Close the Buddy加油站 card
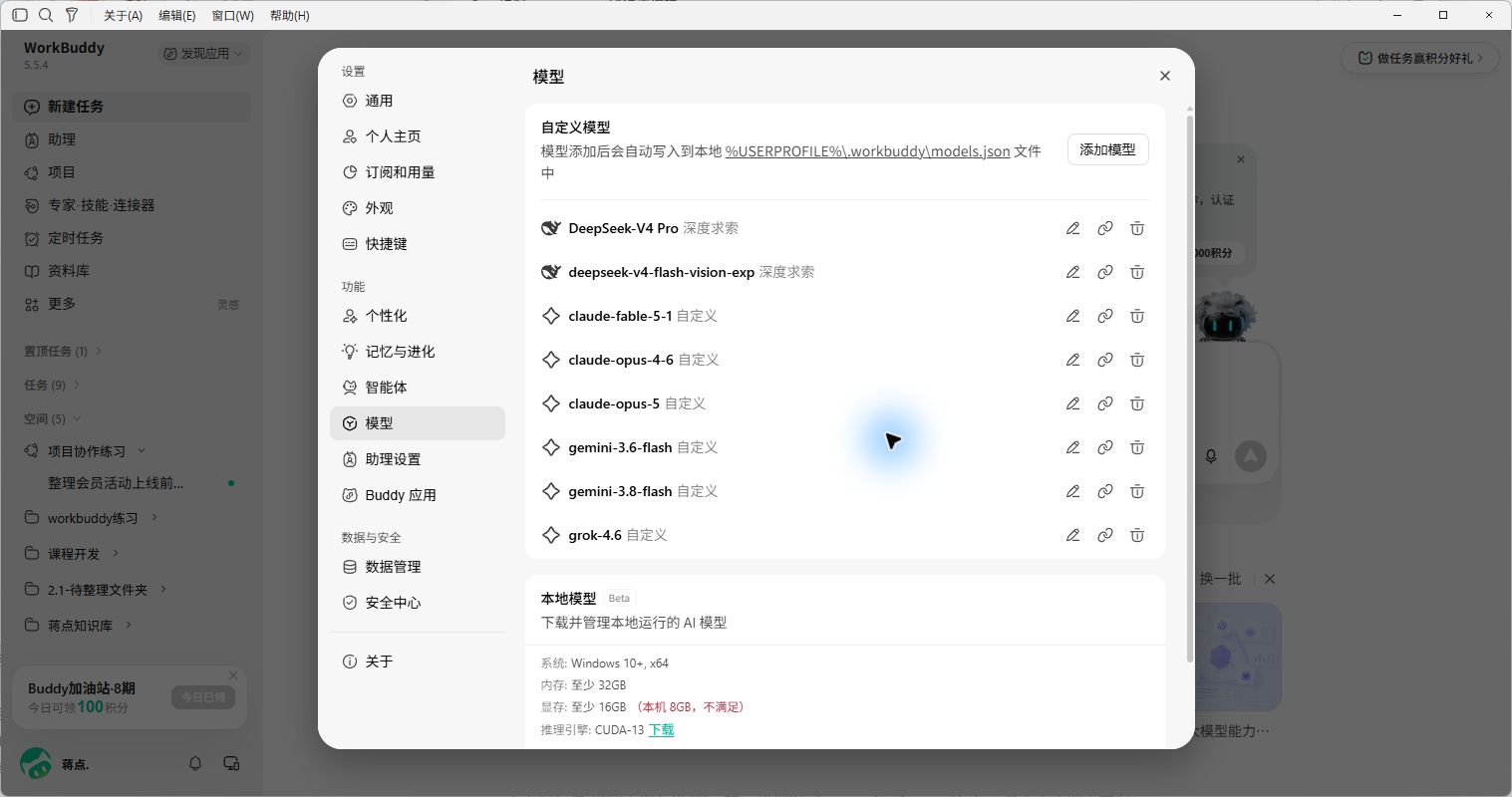This screenshot has width=1512, height=797. [x=233, y=675]
